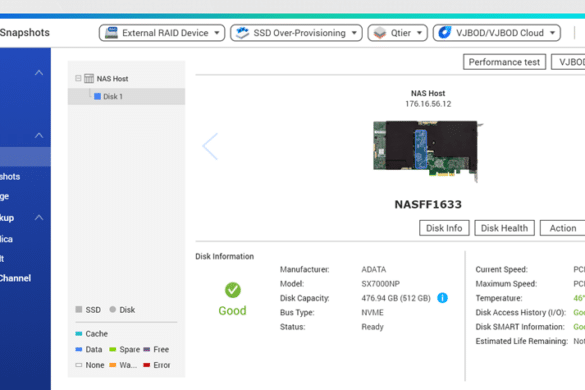Click the Qtier layered stack icon
Screen dimensions: 585x390
click(x=380, y=33)
